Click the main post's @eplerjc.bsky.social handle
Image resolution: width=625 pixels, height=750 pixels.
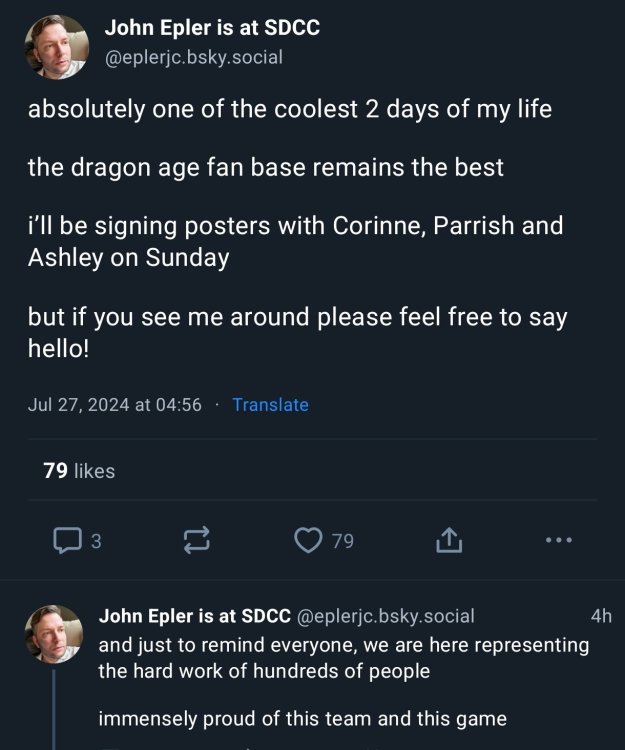pyautogui.click(x=194, y=58)
